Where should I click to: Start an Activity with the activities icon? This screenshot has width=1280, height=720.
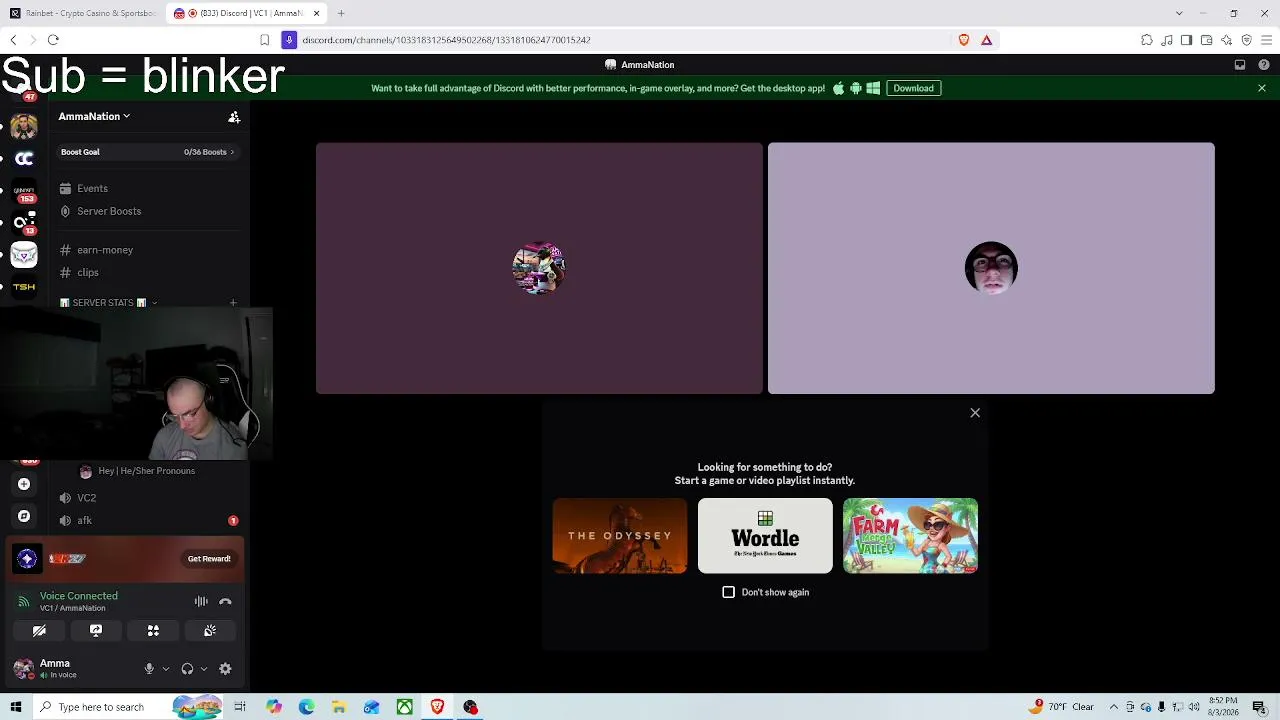pyautogui.click(x=153, y=631)
